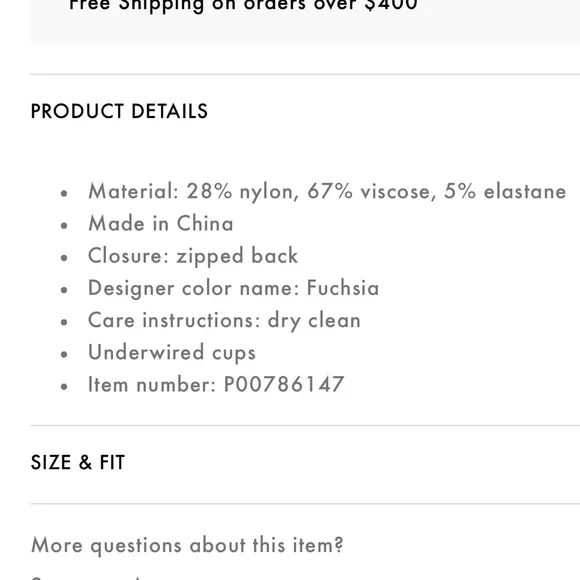Click More questions about this item?
Viewport: 580px width, 580px height.
click(188, 545)
